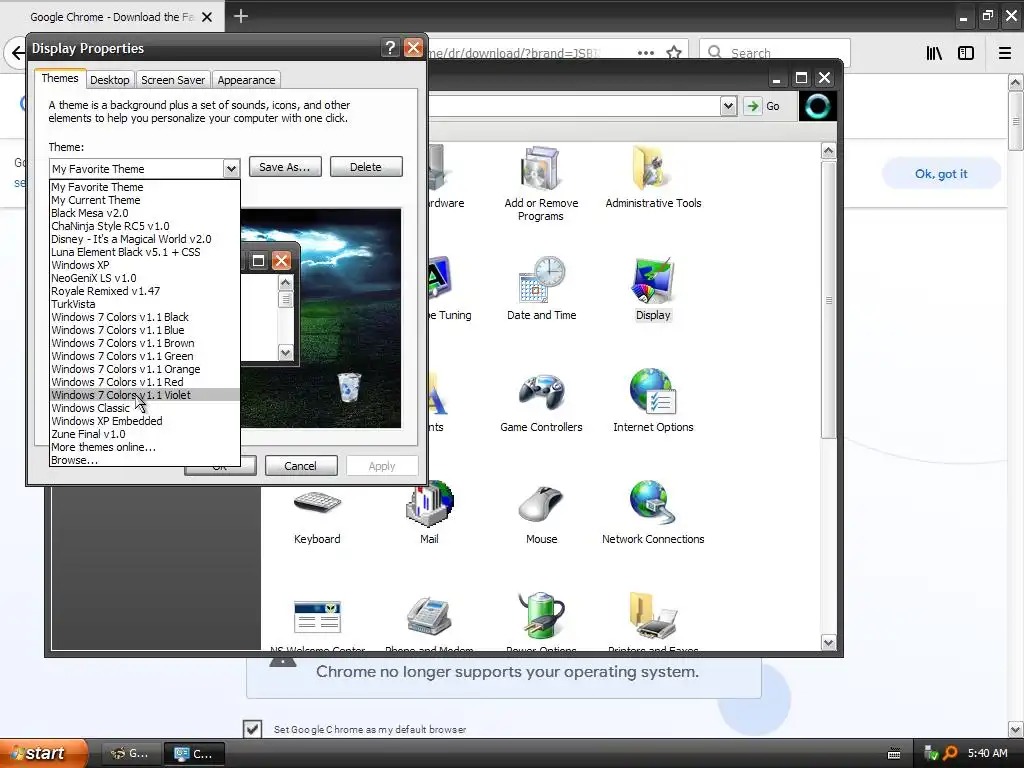Click the browser page scrollbar down arrow

(x=1016, y=729)
